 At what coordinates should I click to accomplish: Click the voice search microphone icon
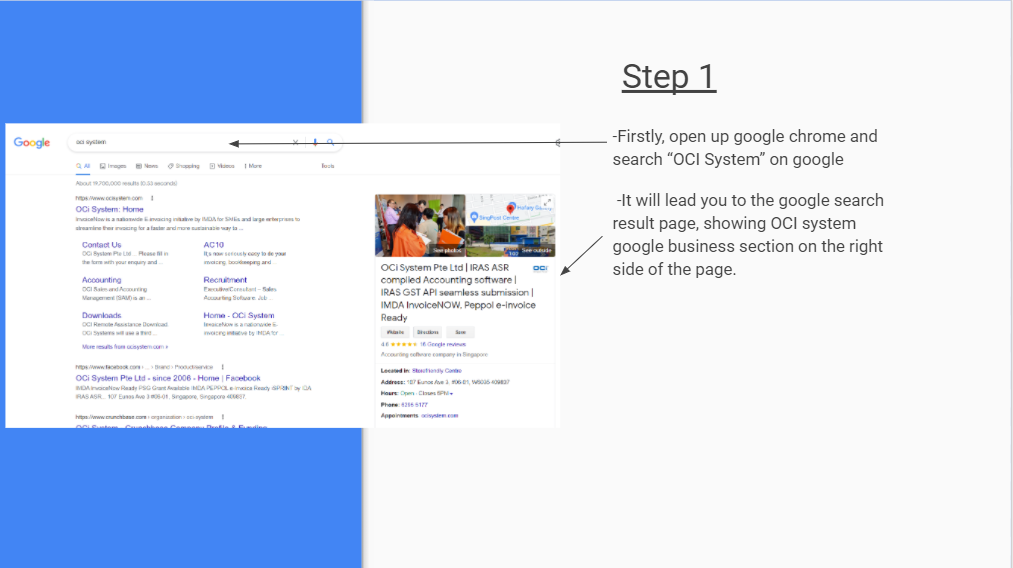[x=315, y=142]
